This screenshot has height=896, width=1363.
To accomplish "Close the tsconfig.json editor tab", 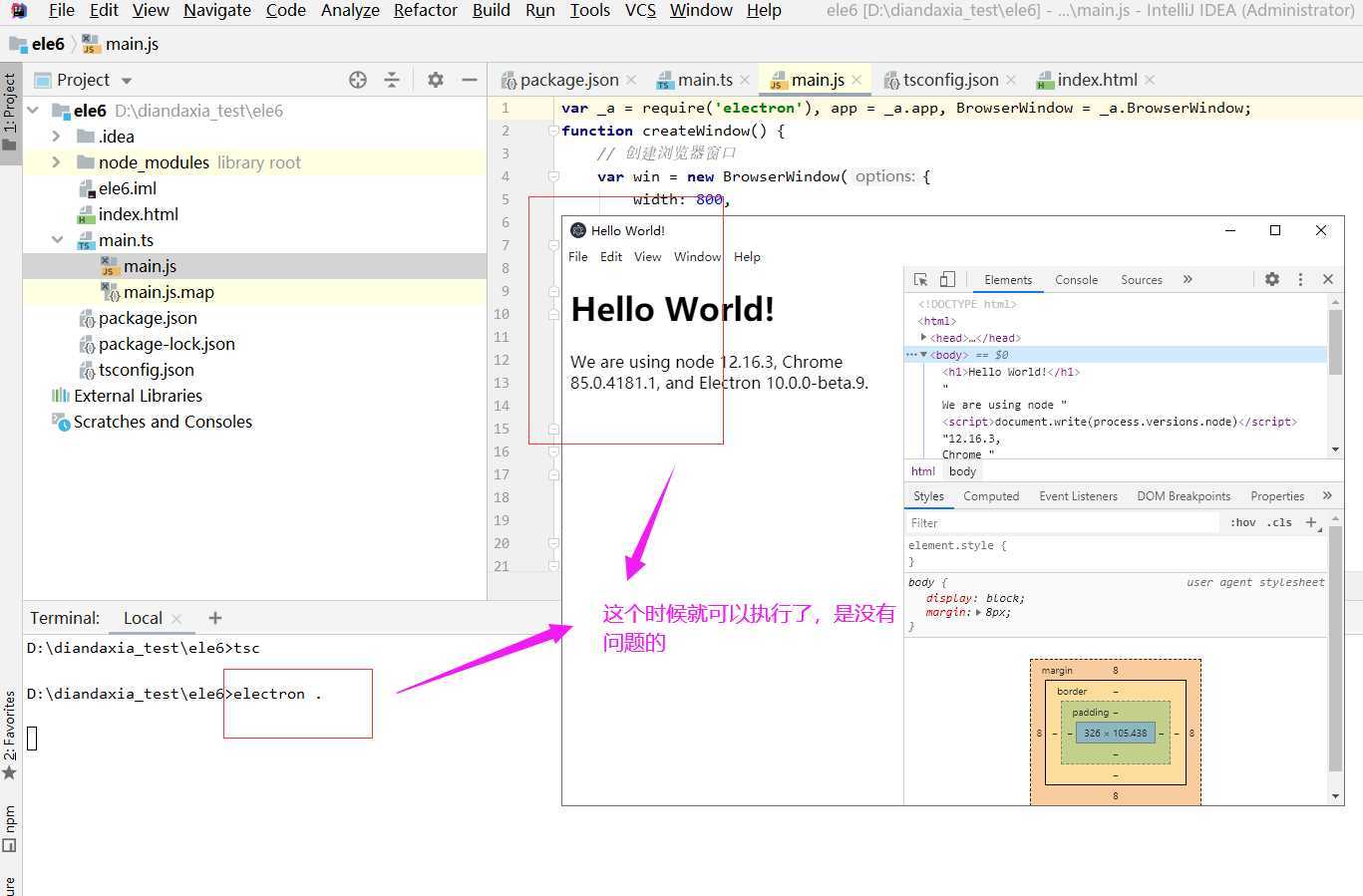I will (1011, 80).
